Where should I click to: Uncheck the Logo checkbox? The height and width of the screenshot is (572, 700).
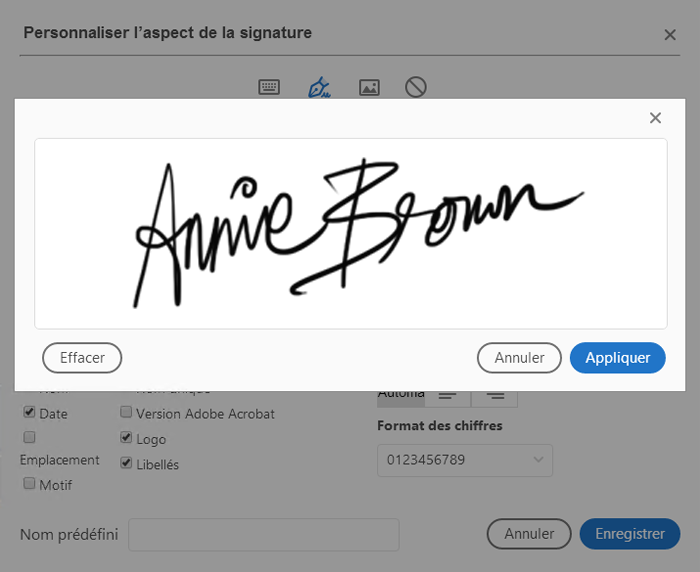pyautogui.click(x=126, y=437)
